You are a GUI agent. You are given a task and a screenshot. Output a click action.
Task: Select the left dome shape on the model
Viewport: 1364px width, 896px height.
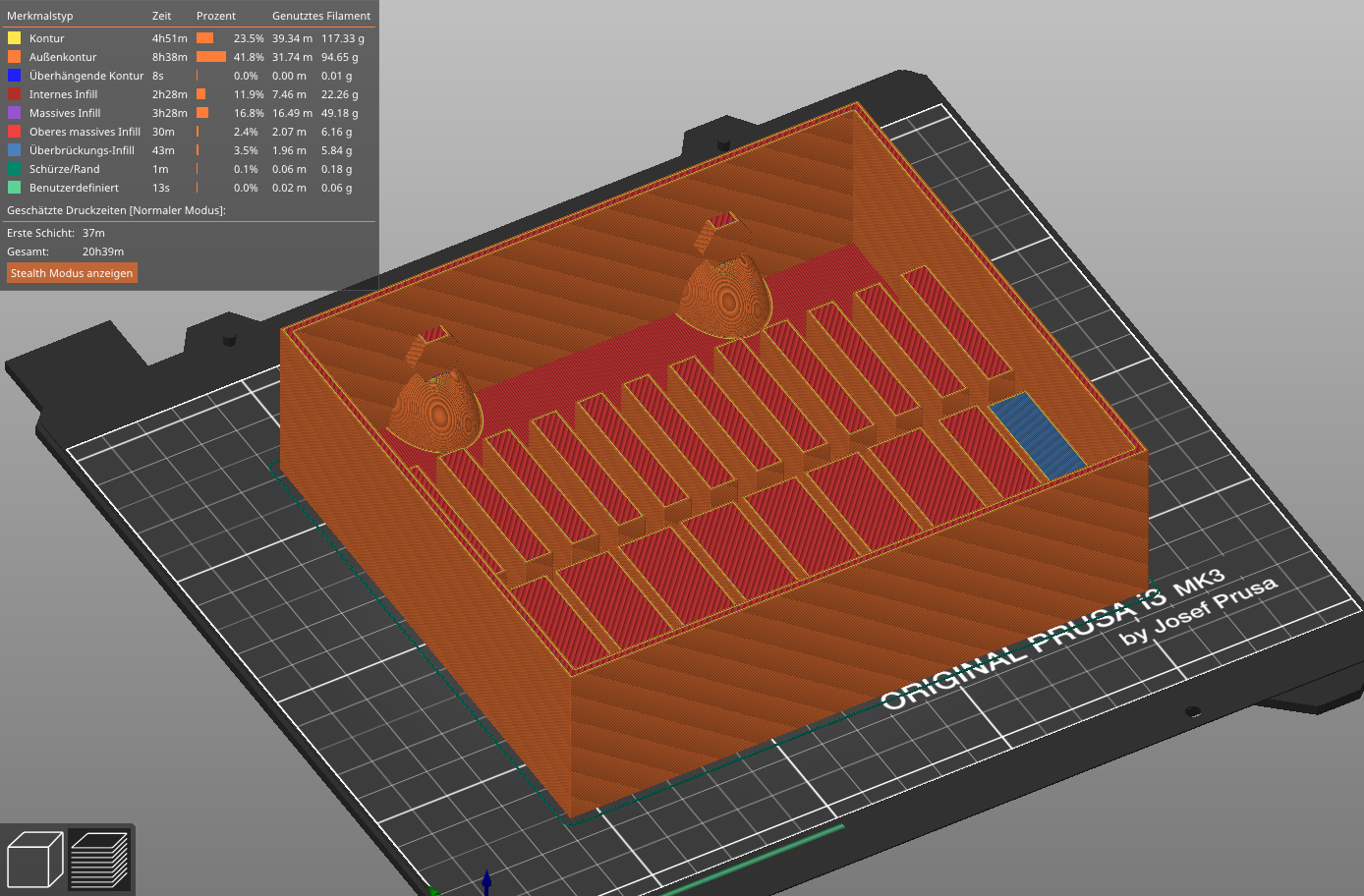click(435, 408)
